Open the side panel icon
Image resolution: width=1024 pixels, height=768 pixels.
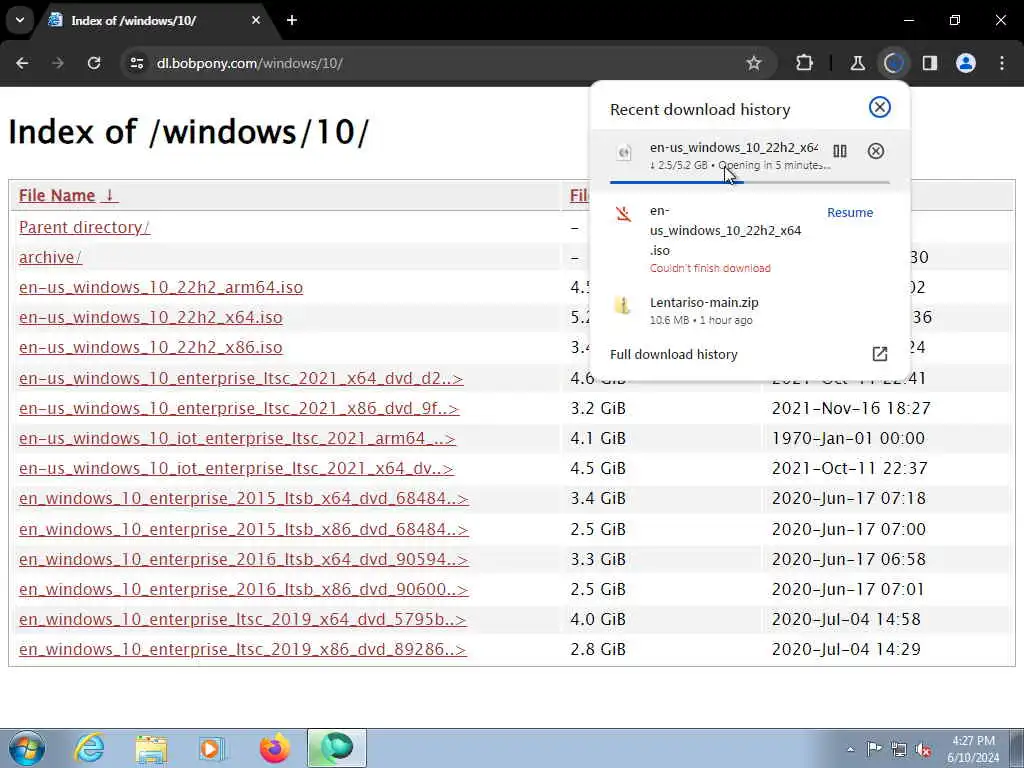tap(929, 63)
